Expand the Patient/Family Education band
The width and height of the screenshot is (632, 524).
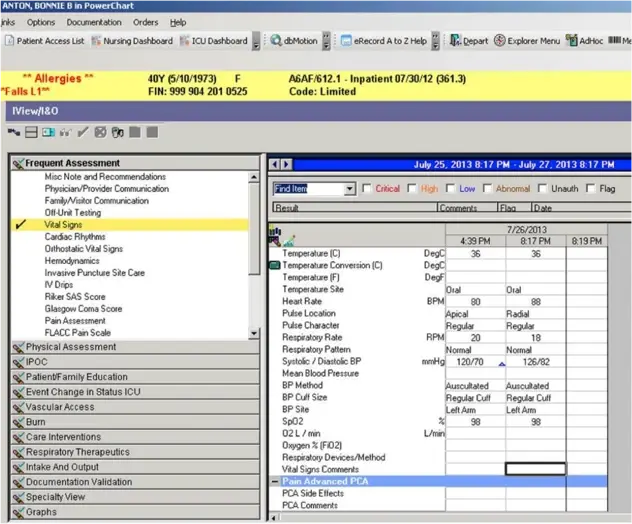(135, 377)
